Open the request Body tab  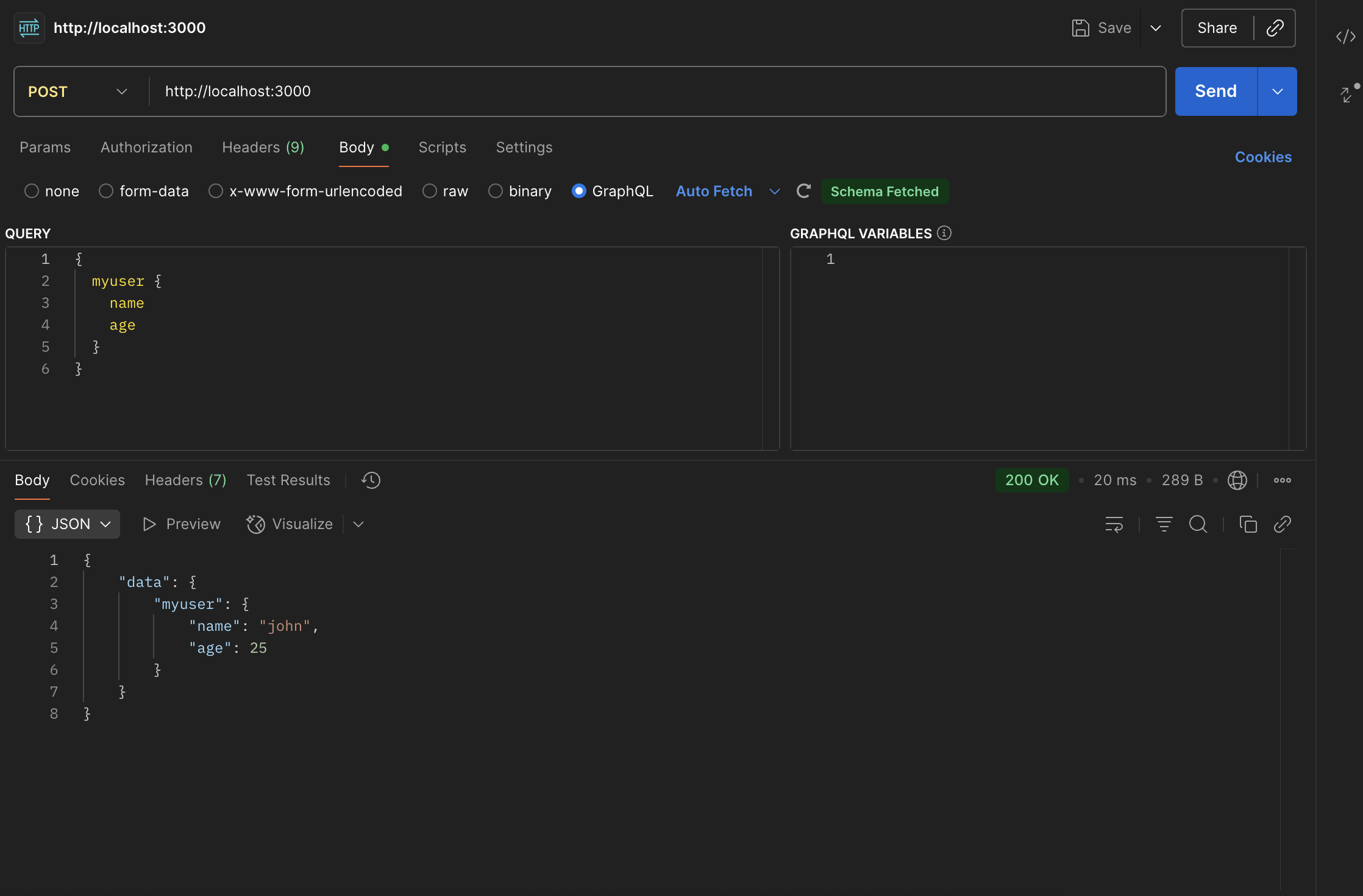tap(363, 148)
